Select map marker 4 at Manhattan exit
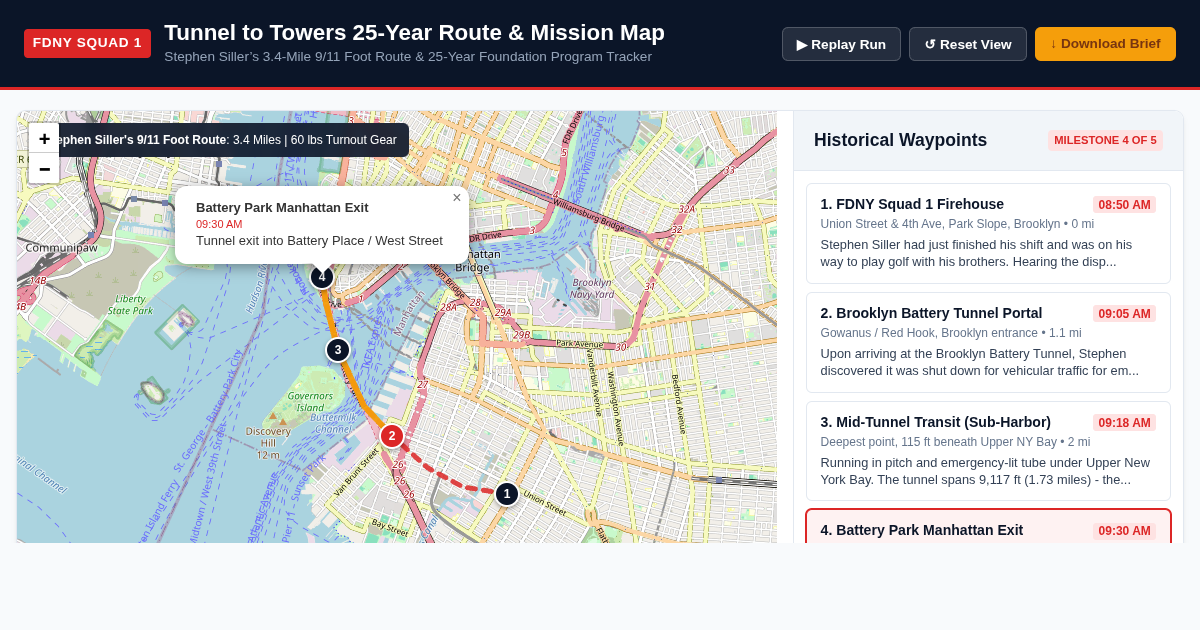1200x630 pixels. point(322,277)
